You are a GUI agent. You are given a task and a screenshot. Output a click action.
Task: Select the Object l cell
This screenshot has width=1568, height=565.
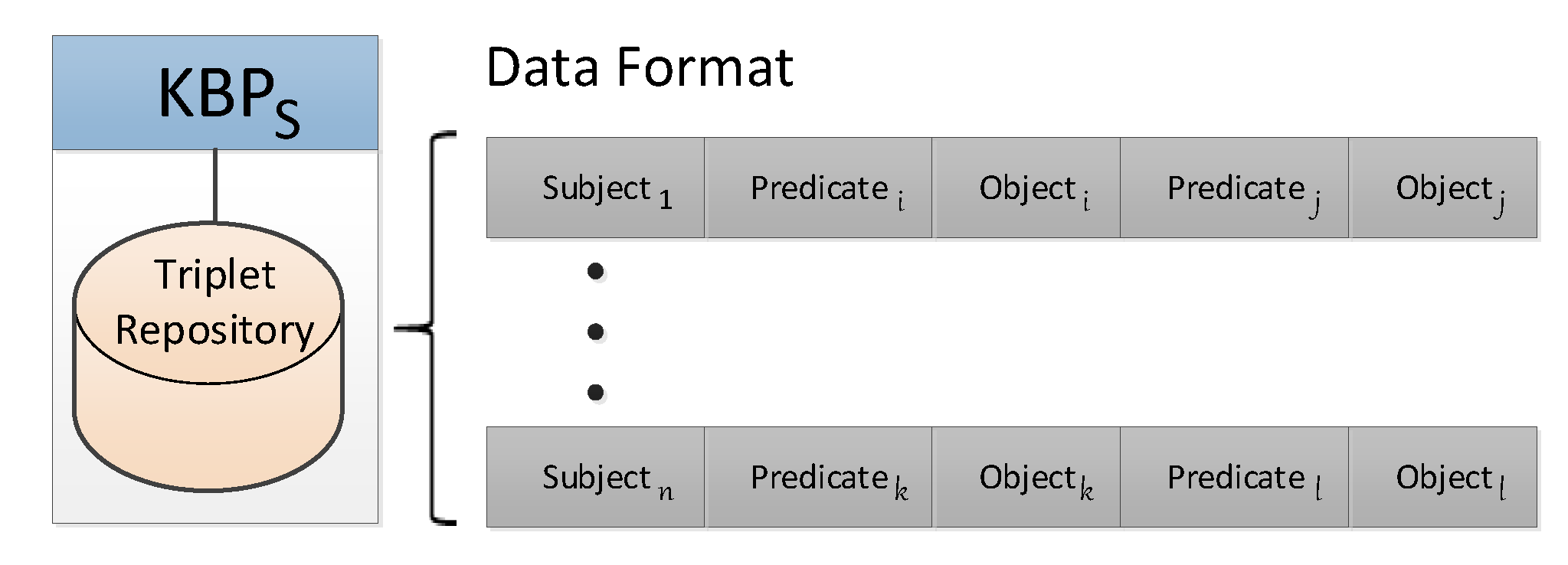pyautogui.click(x=1443, y=478)
